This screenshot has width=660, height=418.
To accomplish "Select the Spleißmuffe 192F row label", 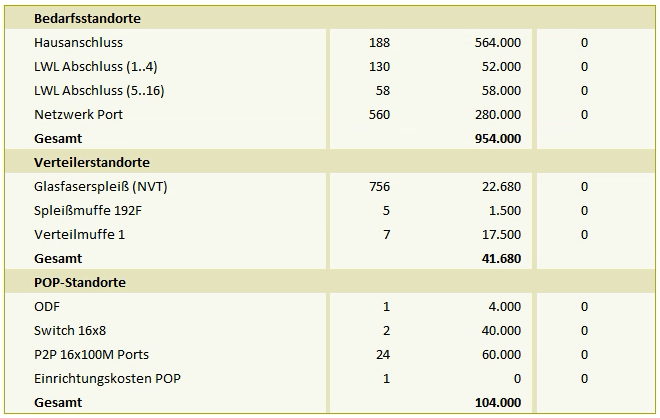I will pyautogui.click(x=88, y=210).
